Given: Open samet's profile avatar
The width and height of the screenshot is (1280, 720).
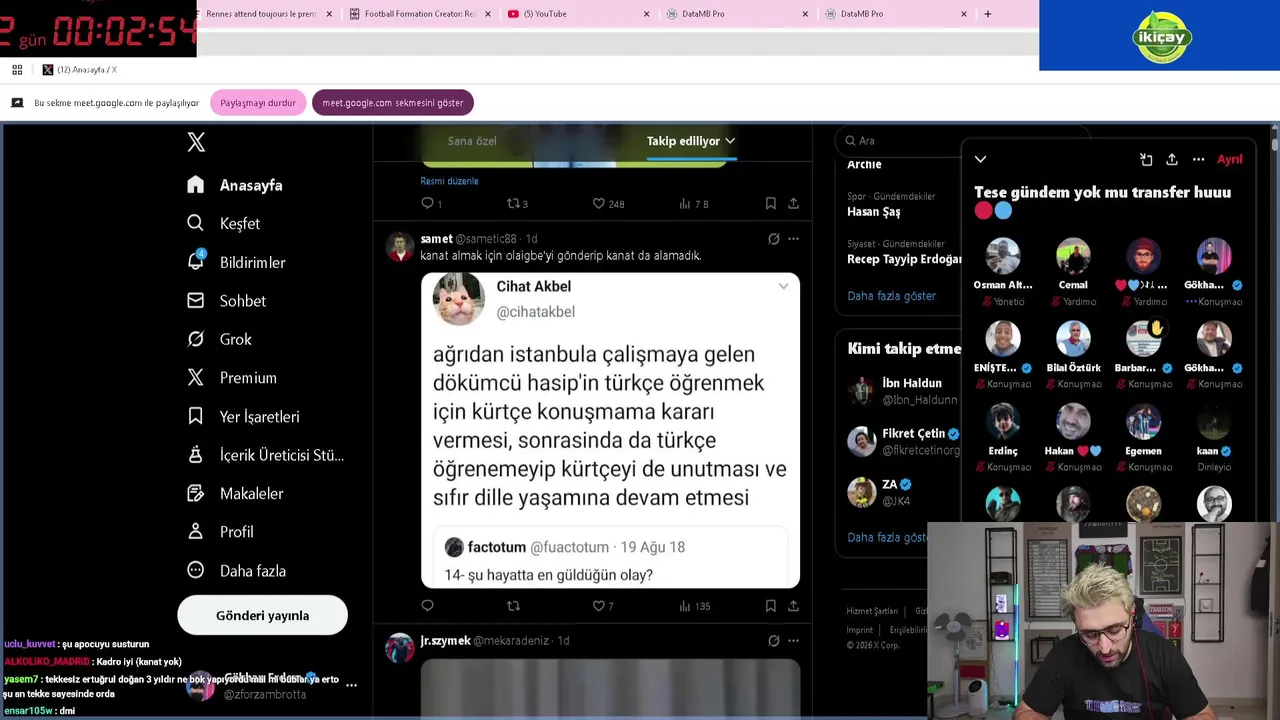Looking at the screenshot, I should click(x=400, y=246).
